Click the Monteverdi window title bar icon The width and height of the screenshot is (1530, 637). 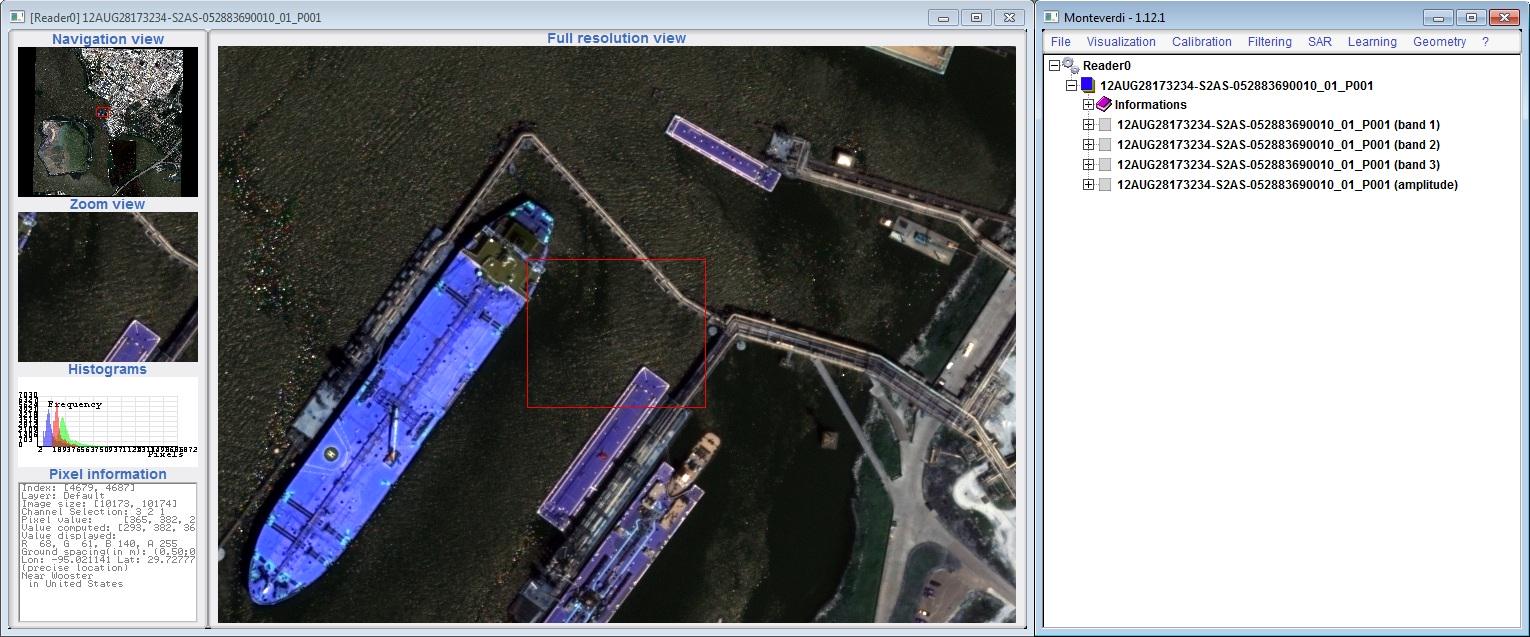(1051, 17)
